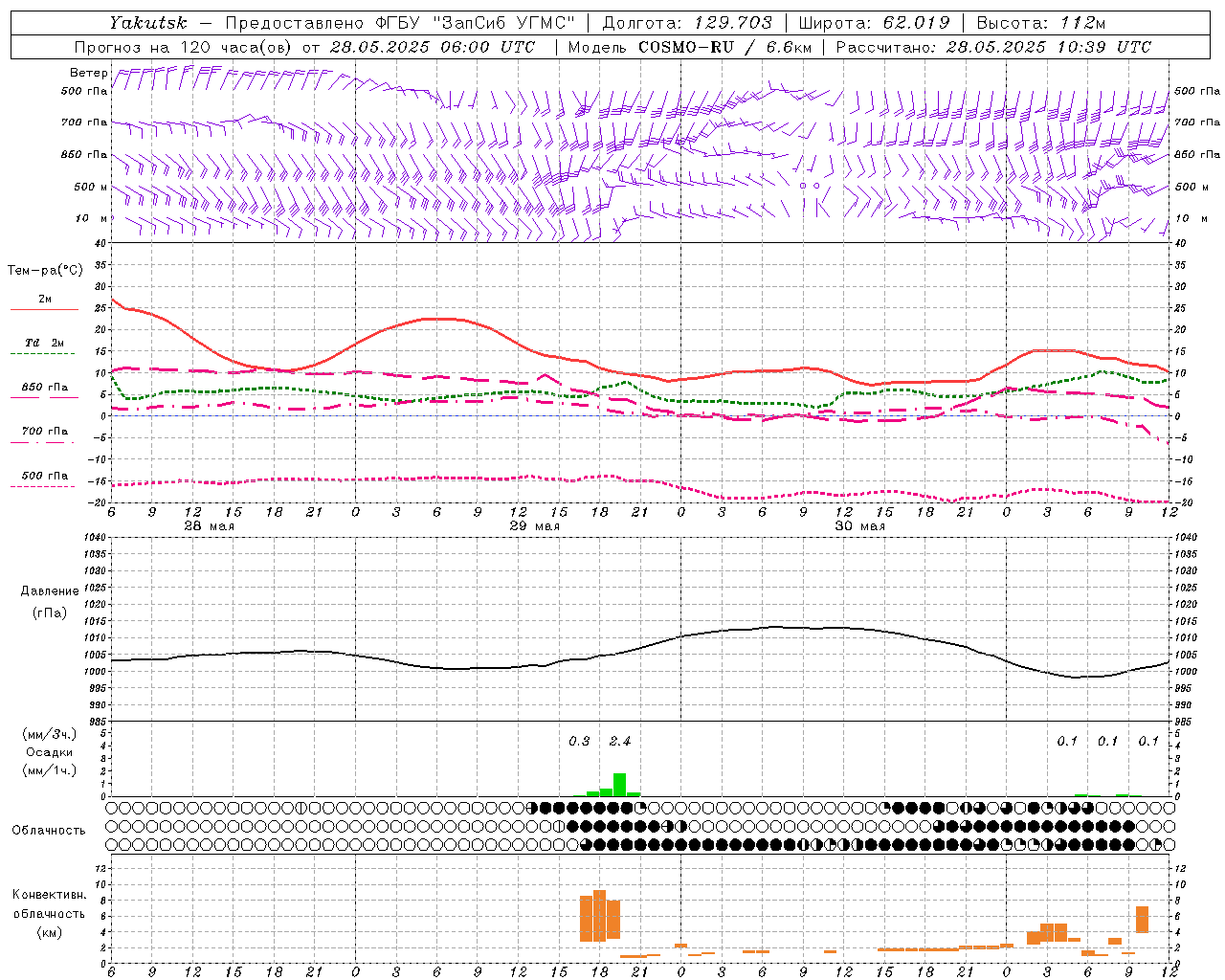Click the 0.3 precipitation total
The image size is (1225, 980).
tap(579, 742)
